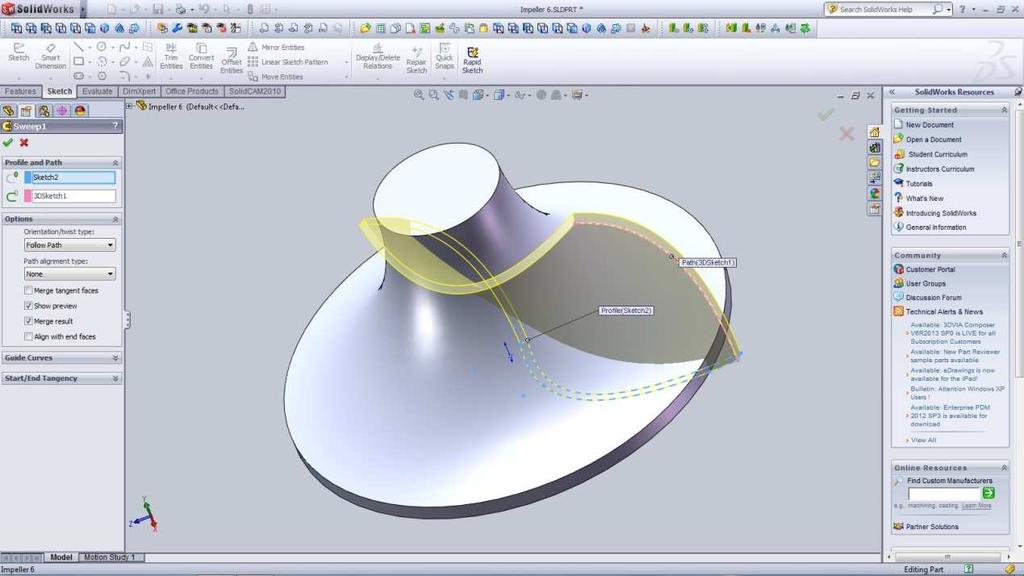Click the Section View icon in the viewport toolbar
The height and width of the screenshot is (576, 1024).
pos(463,95)
